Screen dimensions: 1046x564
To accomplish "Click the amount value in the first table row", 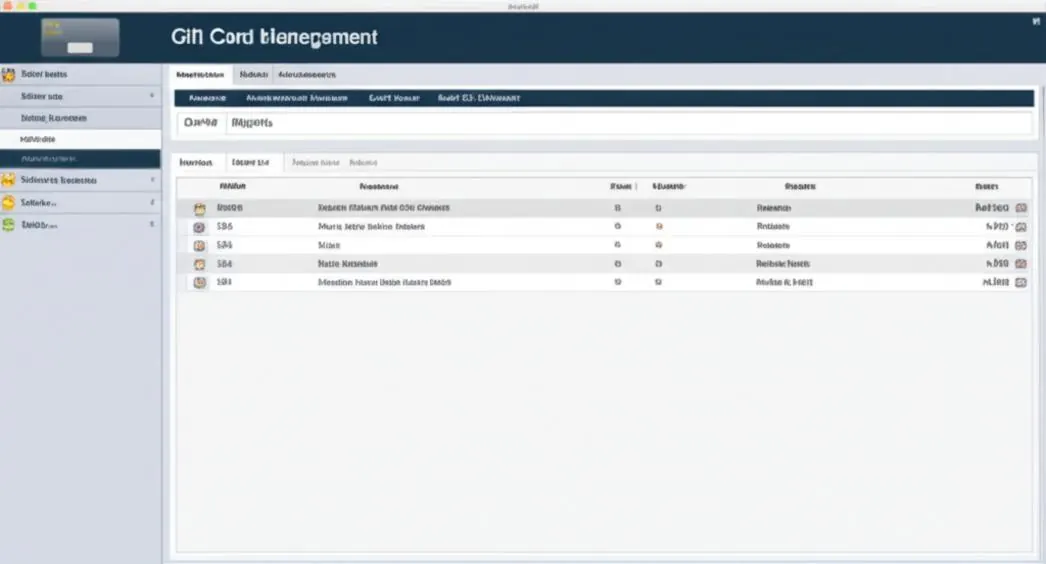I will (992, 208).
